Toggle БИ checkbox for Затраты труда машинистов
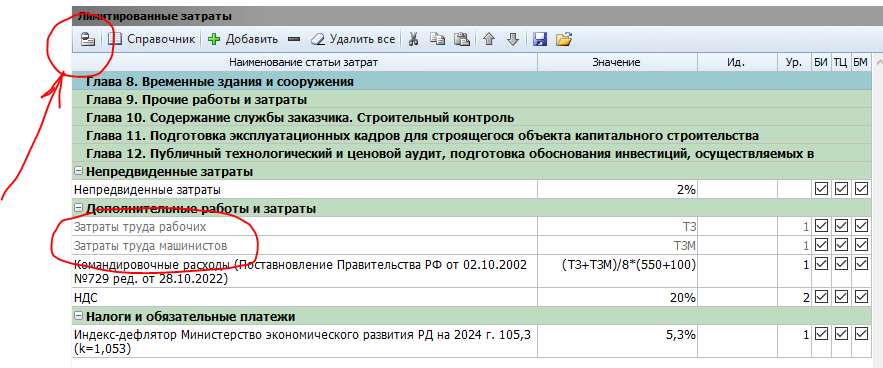Image resolution: width=883 pixels, height=368 pixels. [821, 245]
